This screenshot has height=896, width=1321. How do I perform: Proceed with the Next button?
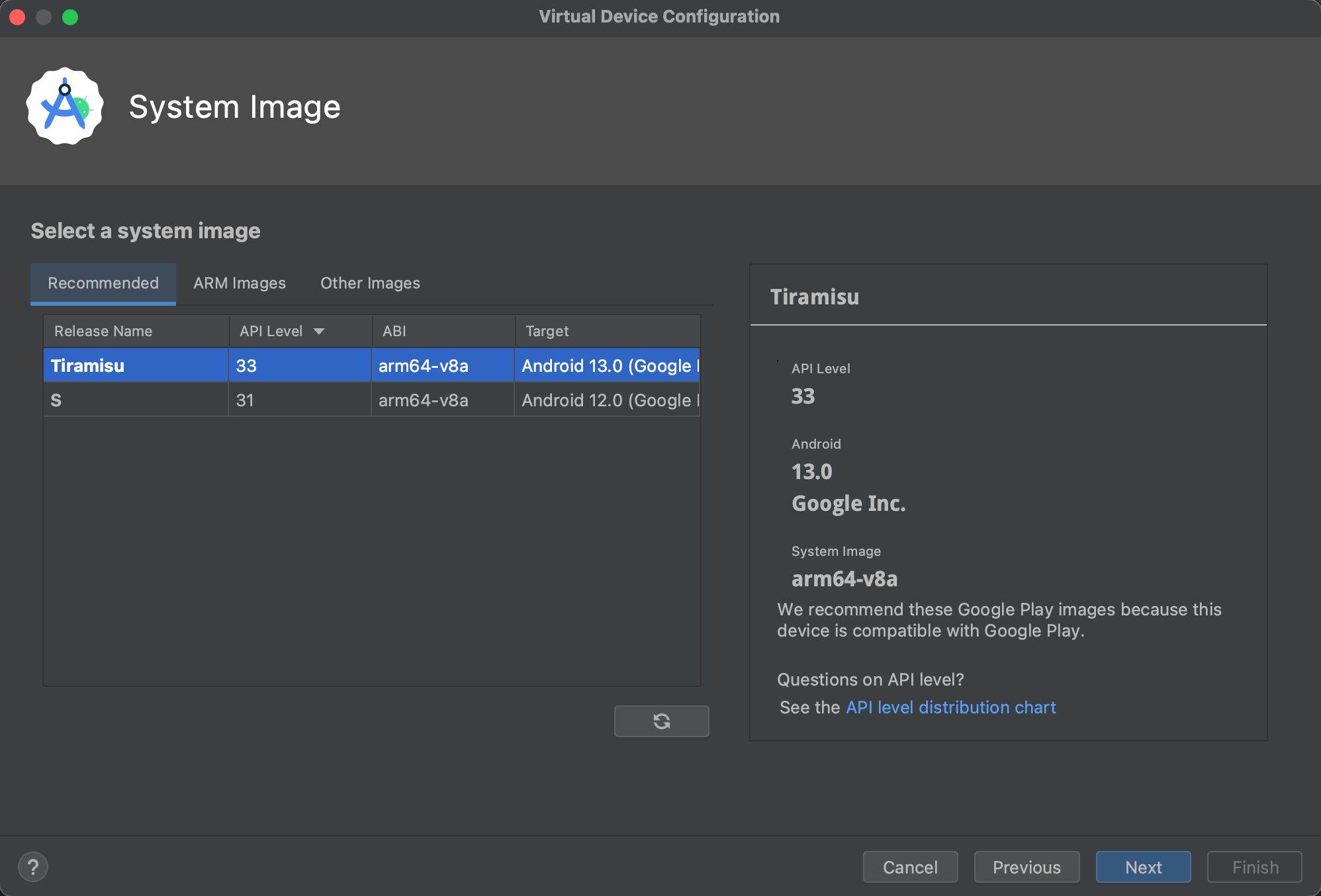point(1143,867)
